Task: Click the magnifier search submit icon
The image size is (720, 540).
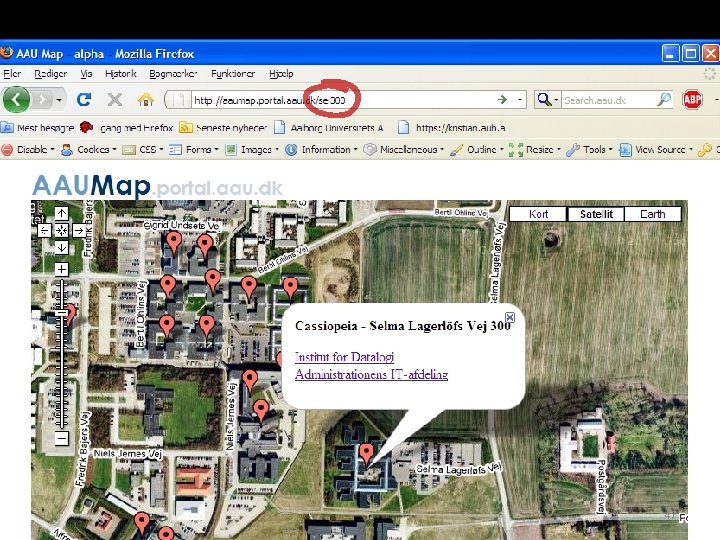Action: coord(664,99)
